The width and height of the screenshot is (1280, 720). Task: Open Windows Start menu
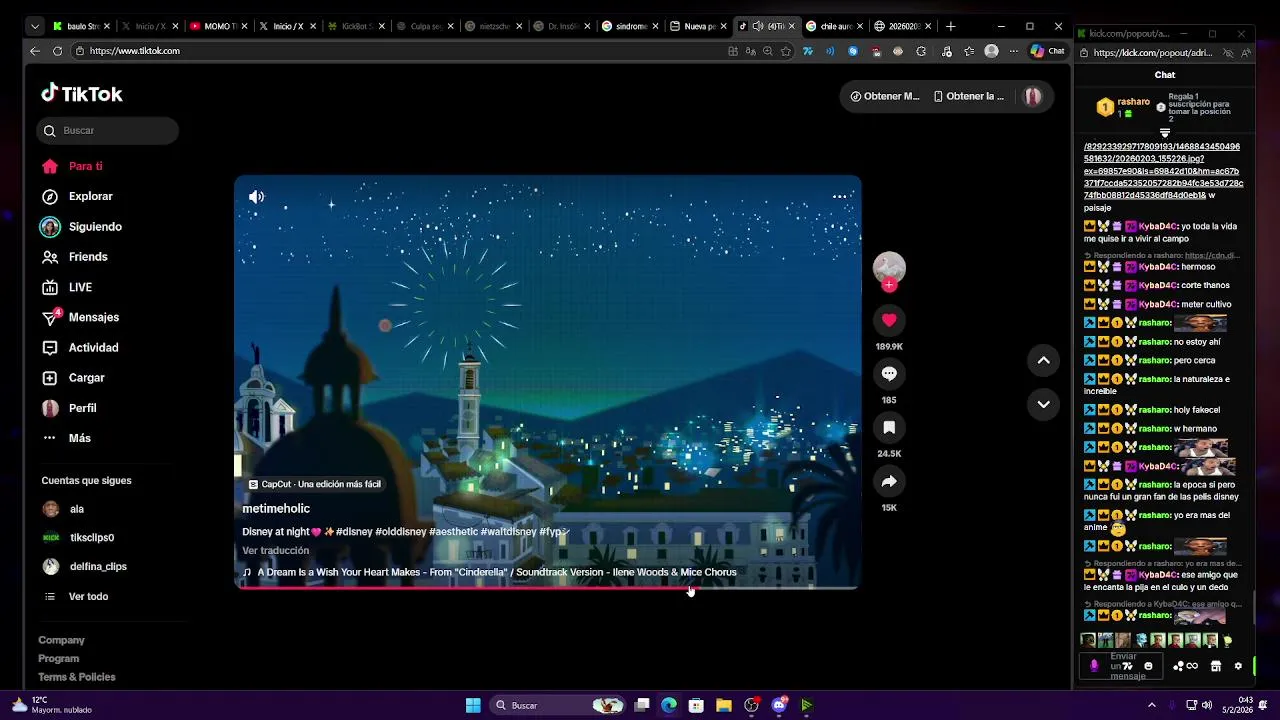pos(473,705)
